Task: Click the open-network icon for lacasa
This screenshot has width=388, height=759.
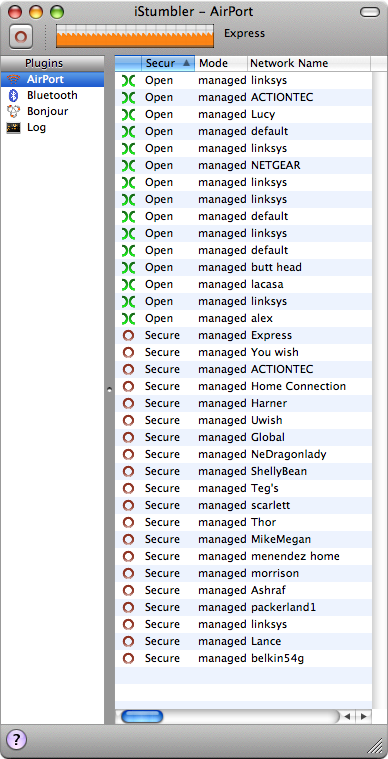Action: (x=128, y=284)
